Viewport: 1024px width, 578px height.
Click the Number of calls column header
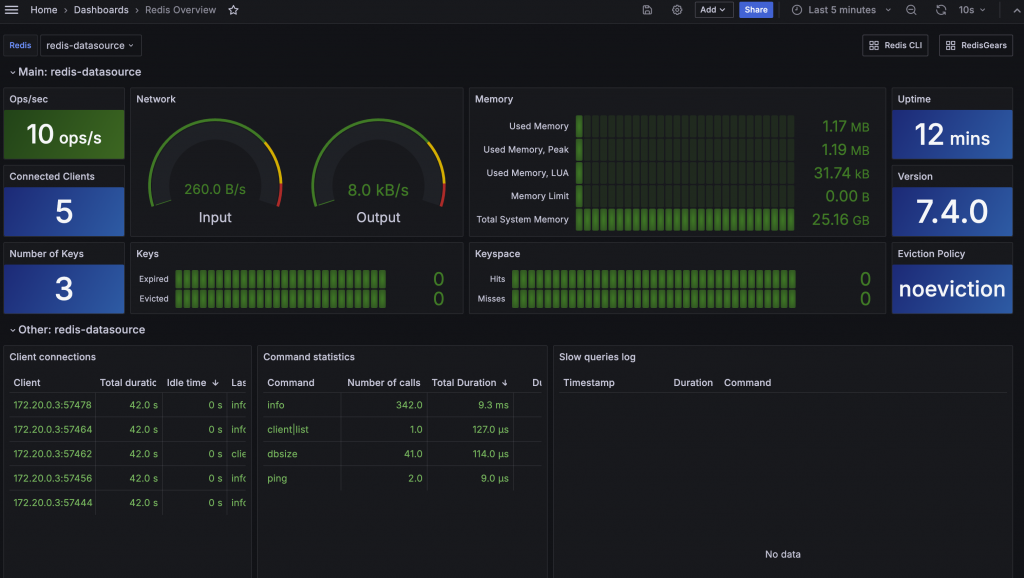[x=383, y=383]
